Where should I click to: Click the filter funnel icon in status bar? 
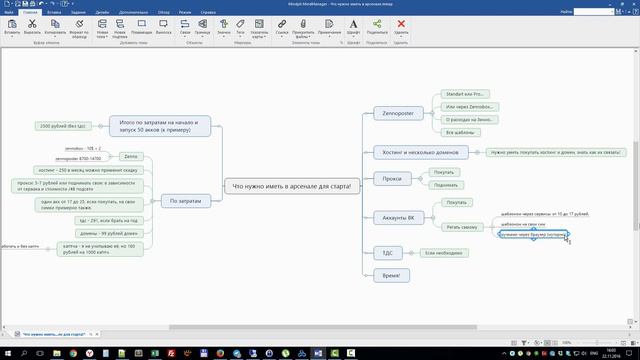pyautogui.click(x=524, y=343)
